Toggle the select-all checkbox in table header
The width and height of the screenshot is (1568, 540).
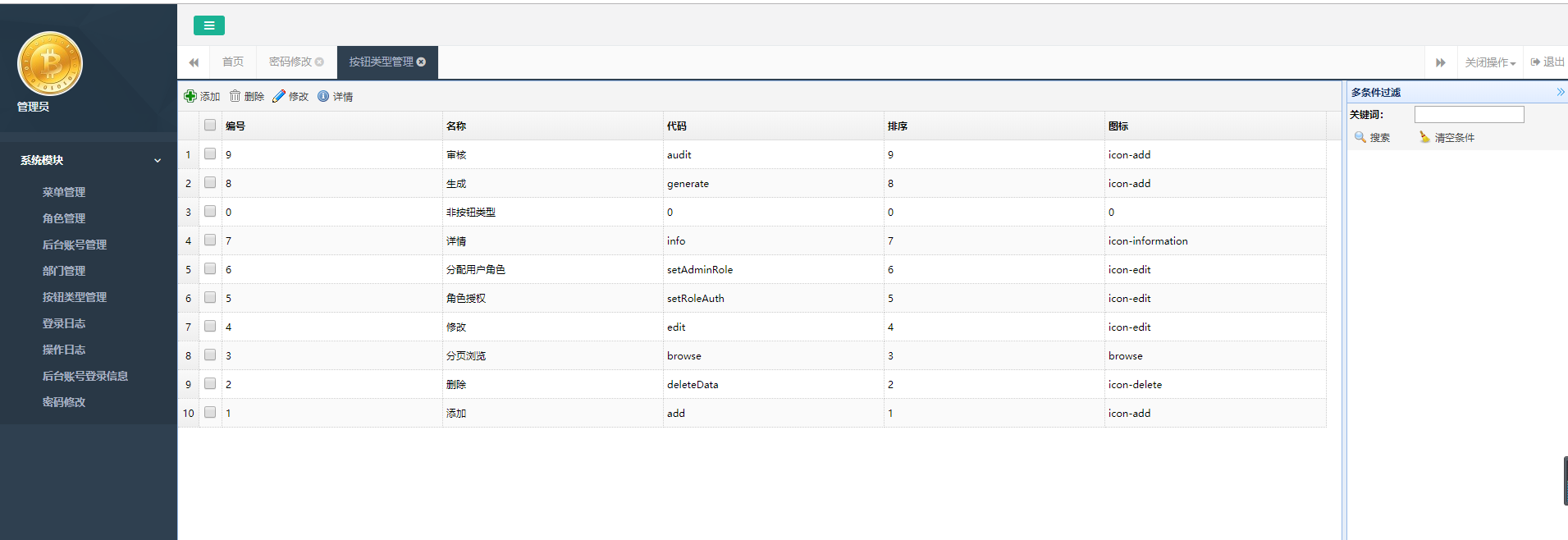(210, 126)
